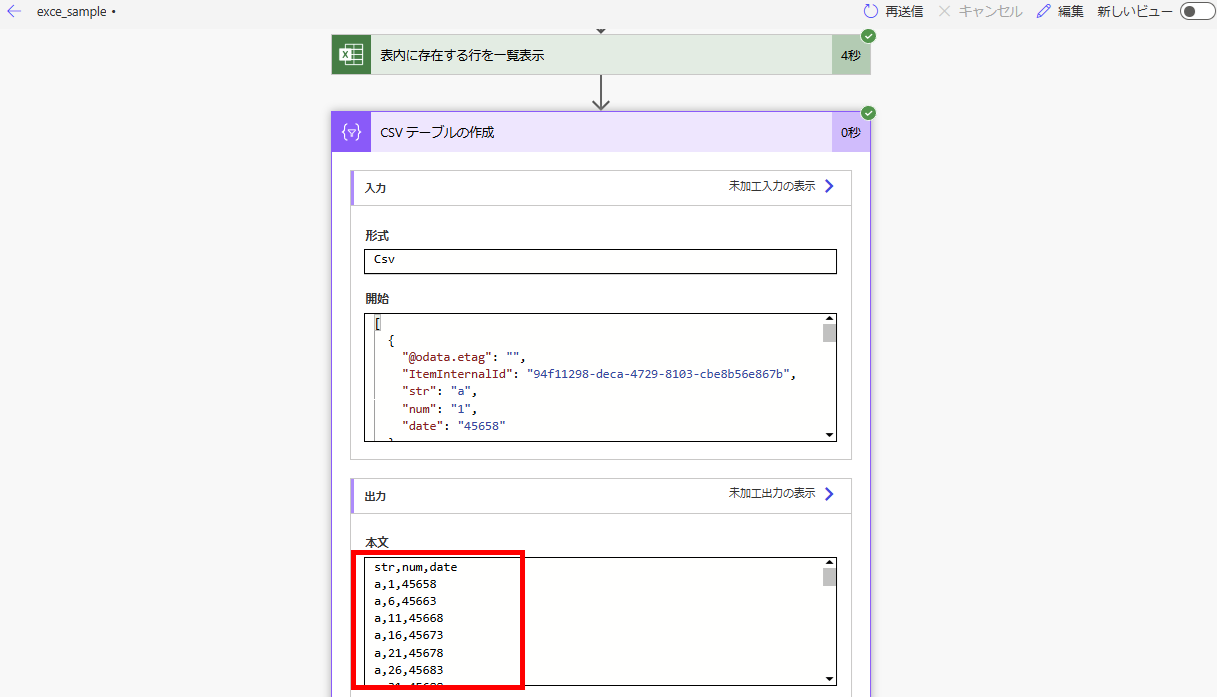Open the dropdown caret next to exce_sample
1217x697 pixels.
coord(112,12)
